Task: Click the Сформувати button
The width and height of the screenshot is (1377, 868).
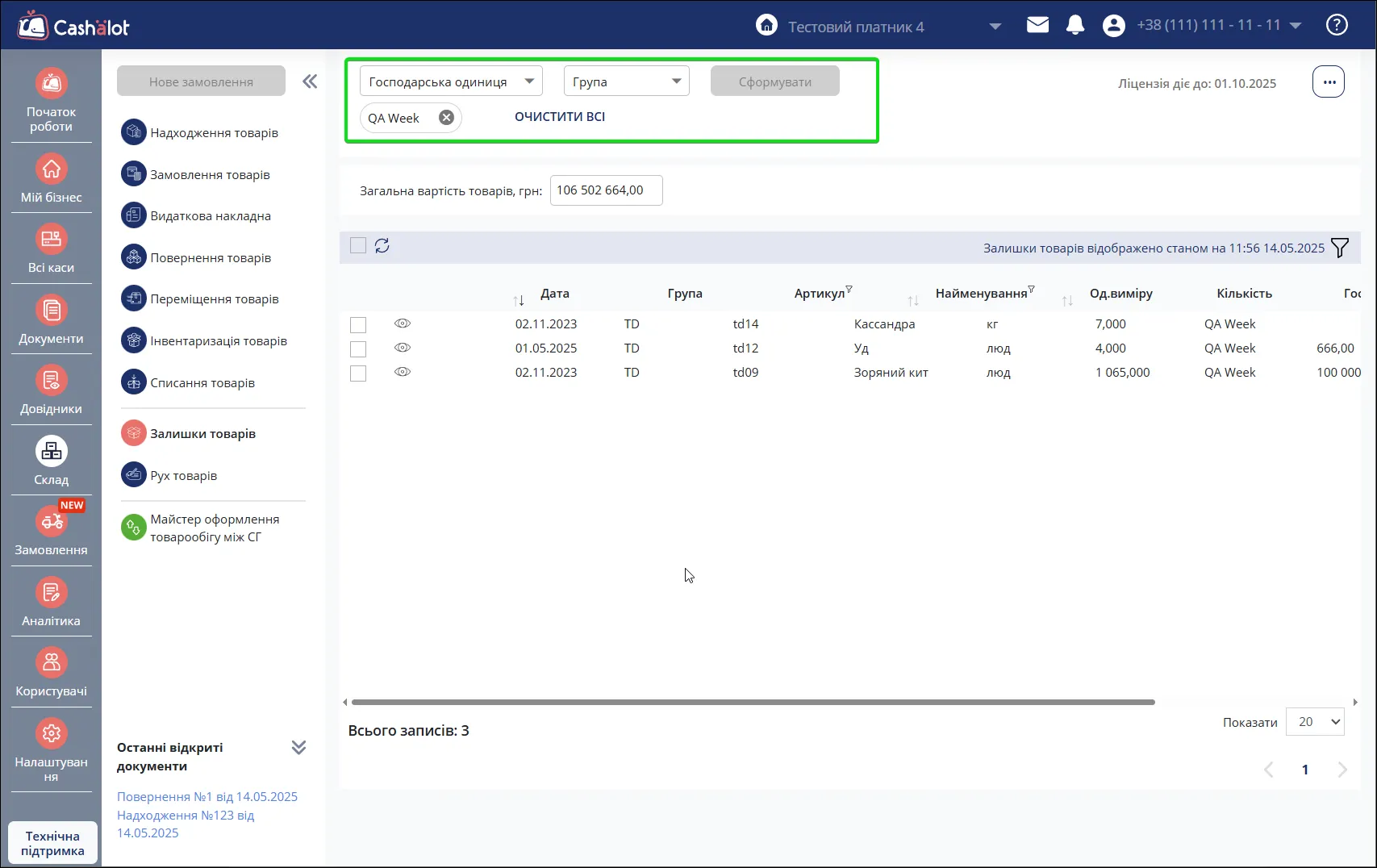Action: (x=775, y=81)
